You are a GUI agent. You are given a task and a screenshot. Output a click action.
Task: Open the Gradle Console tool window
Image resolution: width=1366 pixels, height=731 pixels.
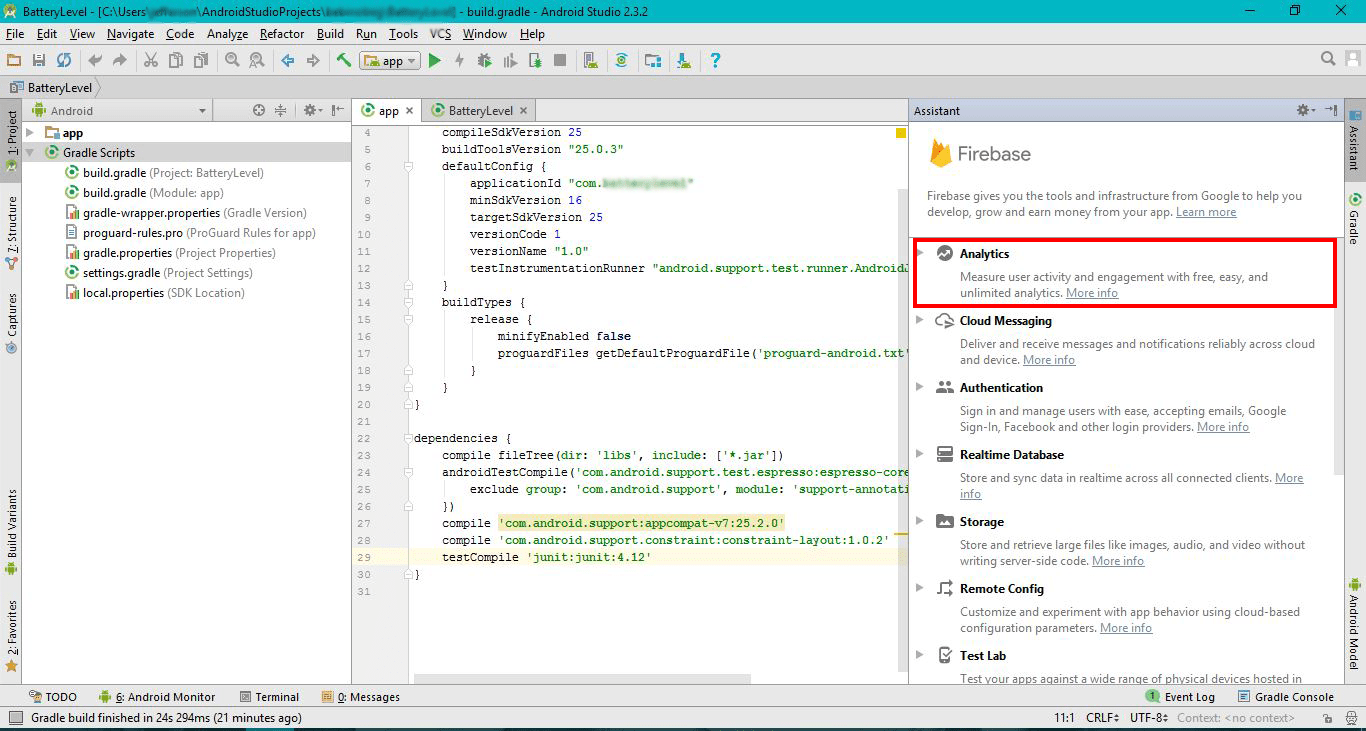click(x=1286, y=697)
